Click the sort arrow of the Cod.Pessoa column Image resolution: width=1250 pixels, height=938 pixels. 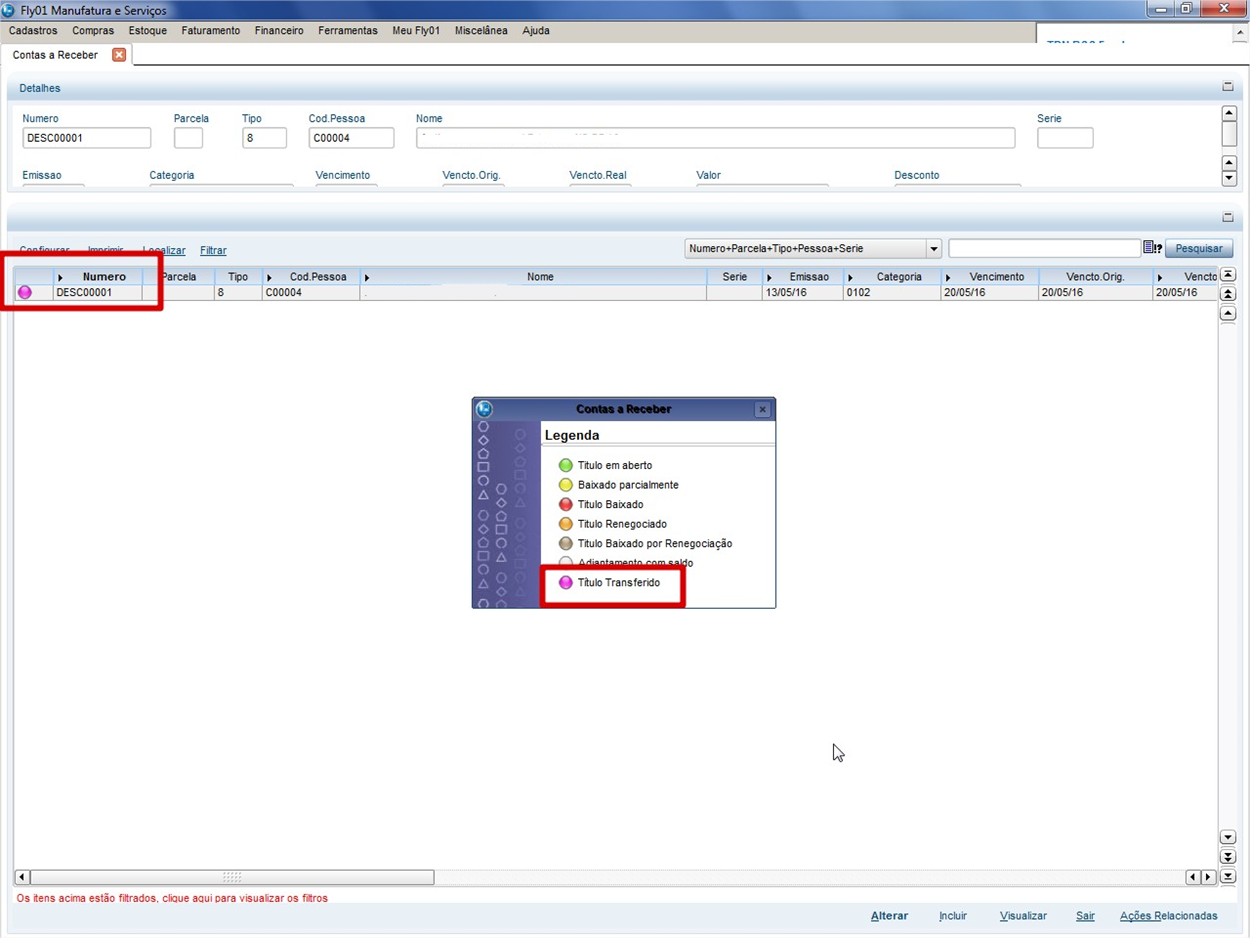tap(270, 277)
